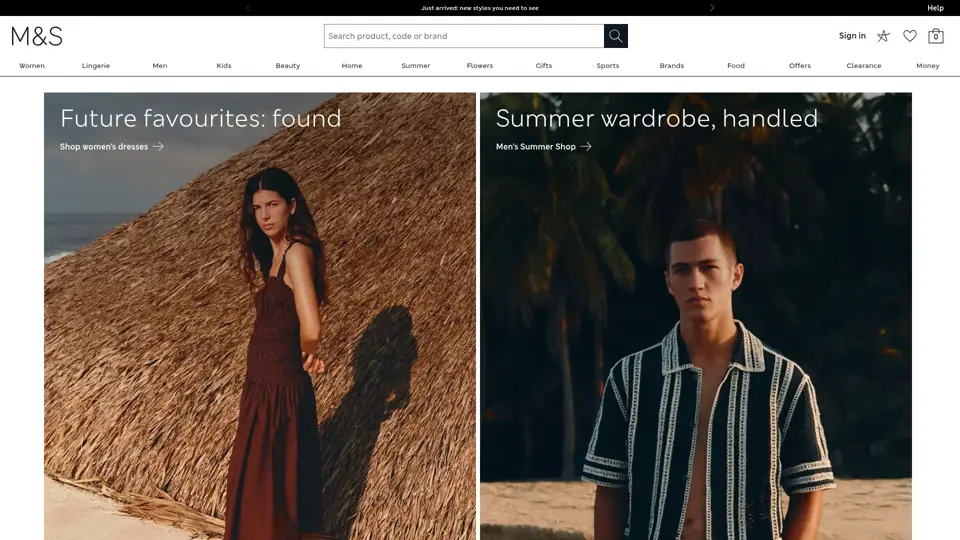Go to M&S logo home
Image resolution: width=960 pixels, height=540 pixels.
tap(37, 36)
